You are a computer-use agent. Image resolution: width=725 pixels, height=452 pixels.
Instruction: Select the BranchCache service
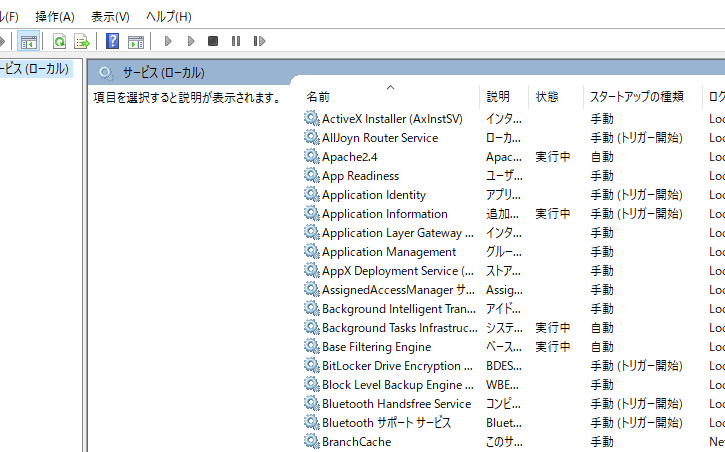click(356, 441)
